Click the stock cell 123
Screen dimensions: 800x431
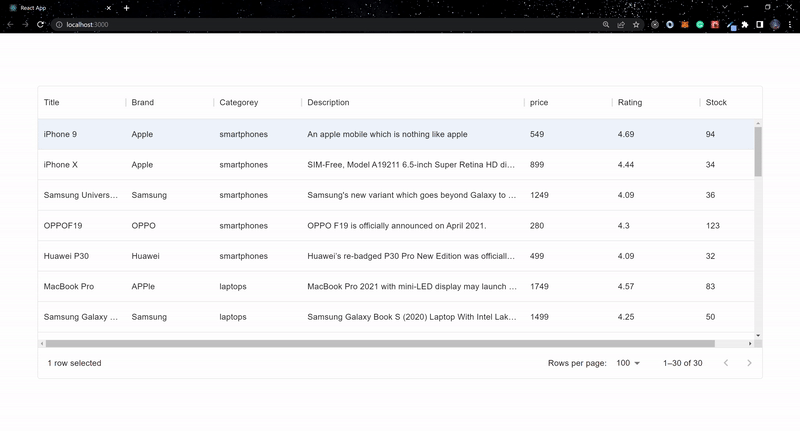tap(727, 225)
